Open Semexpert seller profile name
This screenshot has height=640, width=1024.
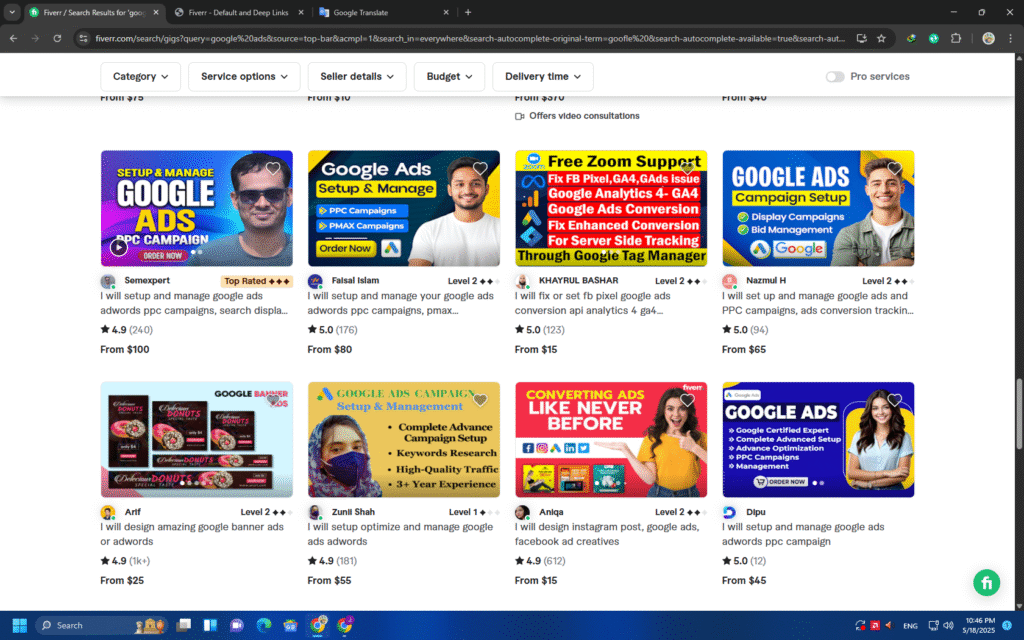point(147,280)
